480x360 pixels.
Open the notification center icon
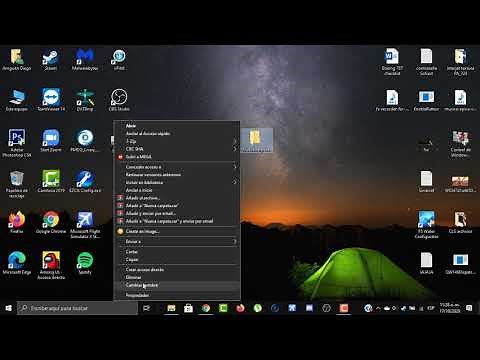[x=469, y=308]
